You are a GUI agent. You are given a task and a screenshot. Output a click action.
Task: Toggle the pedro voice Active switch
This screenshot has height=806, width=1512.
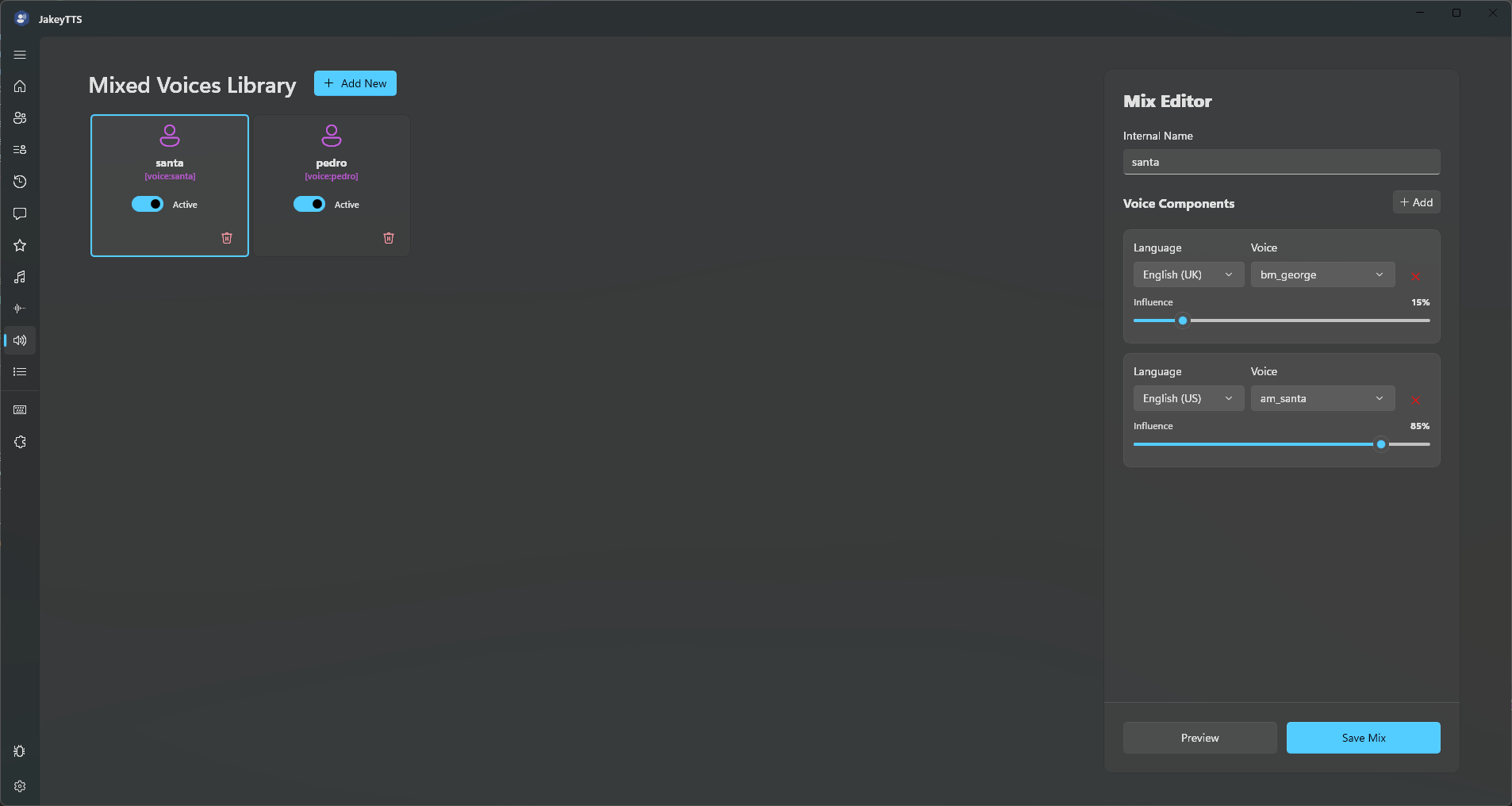(x=309, y=204)
